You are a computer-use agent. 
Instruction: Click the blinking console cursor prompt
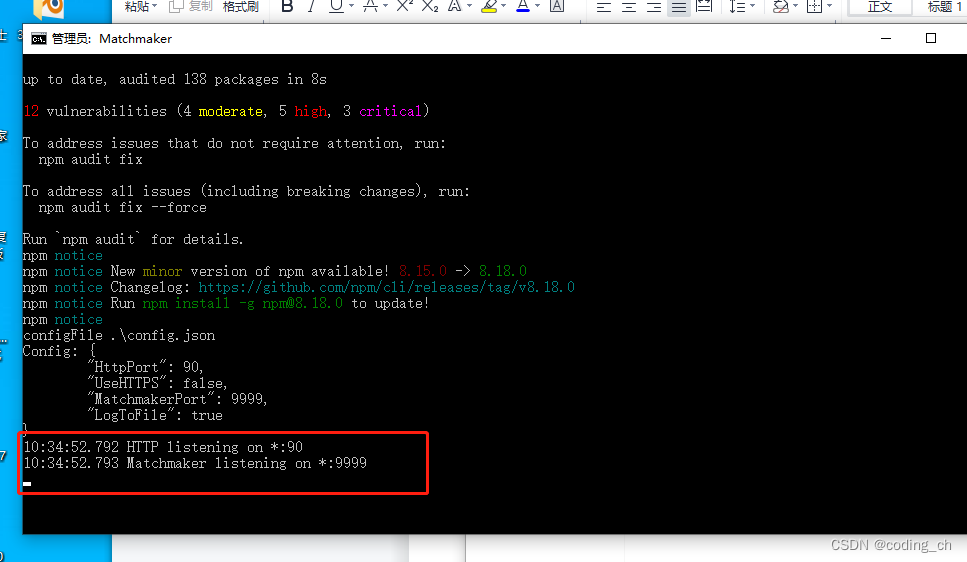(x=27, y=484)
